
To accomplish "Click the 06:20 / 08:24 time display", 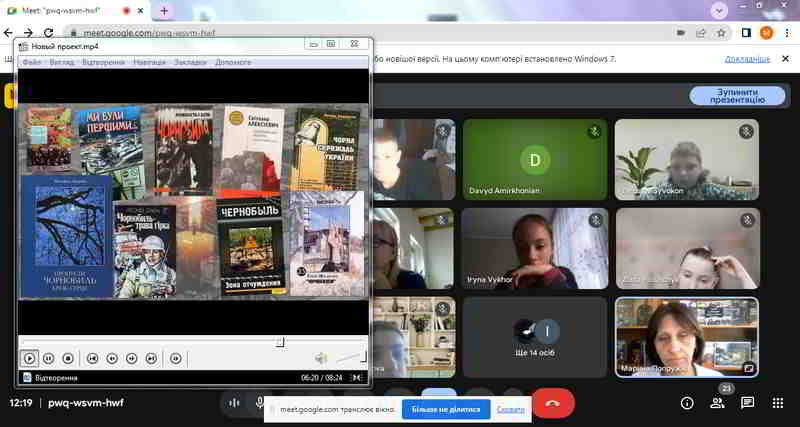I will pos(321,378).
